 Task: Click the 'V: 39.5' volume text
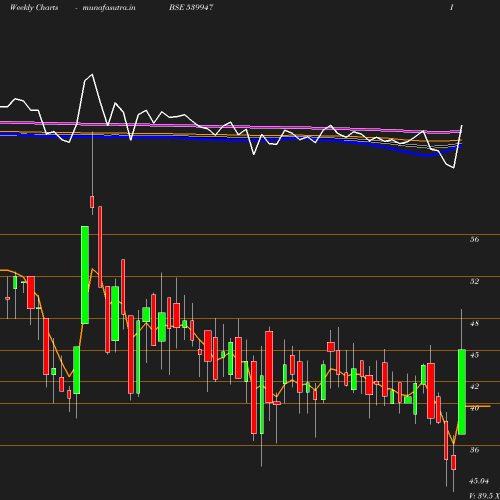click(482, 496)
